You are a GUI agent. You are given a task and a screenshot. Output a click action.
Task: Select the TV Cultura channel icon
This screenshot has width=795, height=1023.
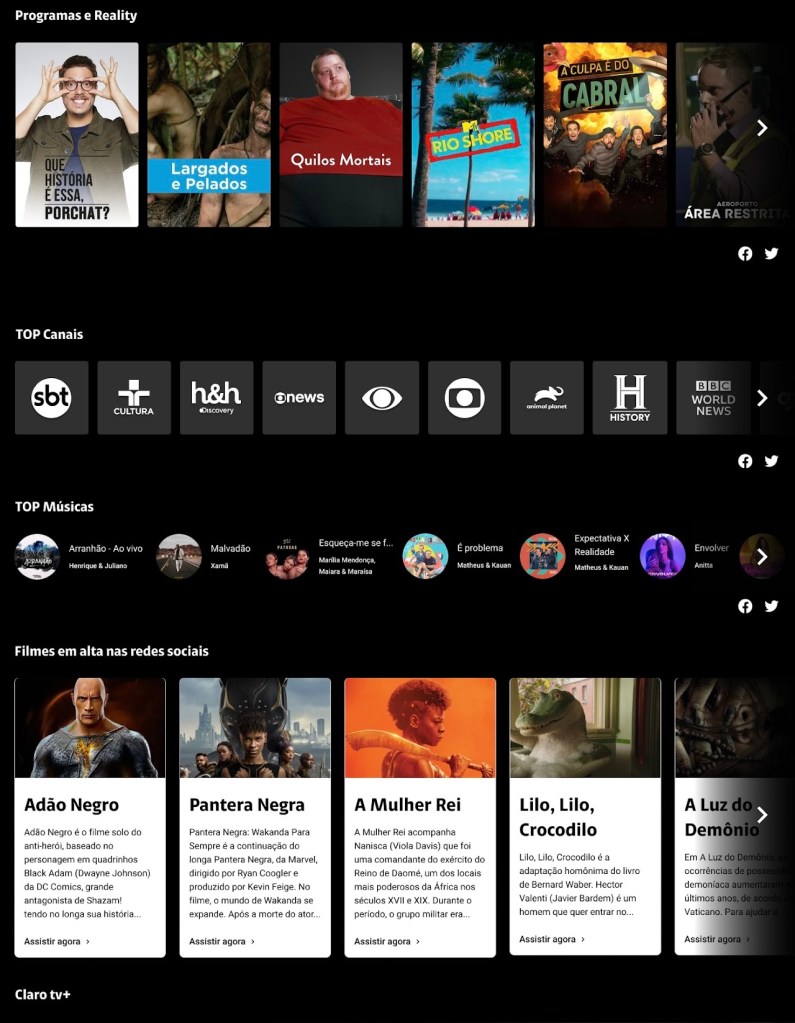(134, 398)
